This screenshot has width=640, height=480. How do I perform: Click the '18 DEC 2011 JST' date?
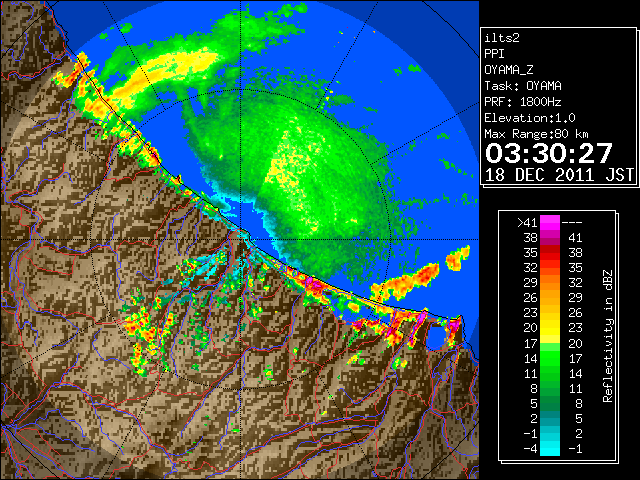coord(560,175)
